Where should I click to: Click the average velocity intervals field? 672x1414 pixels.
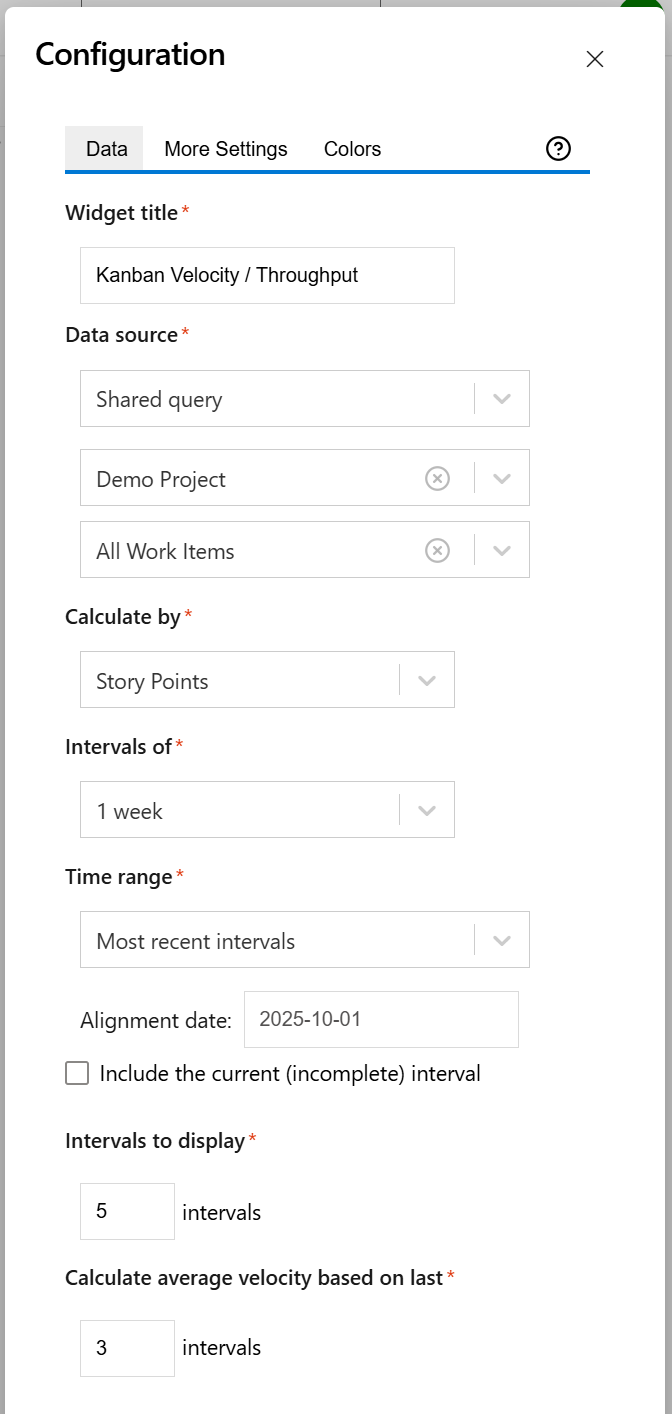[127, 1348]
